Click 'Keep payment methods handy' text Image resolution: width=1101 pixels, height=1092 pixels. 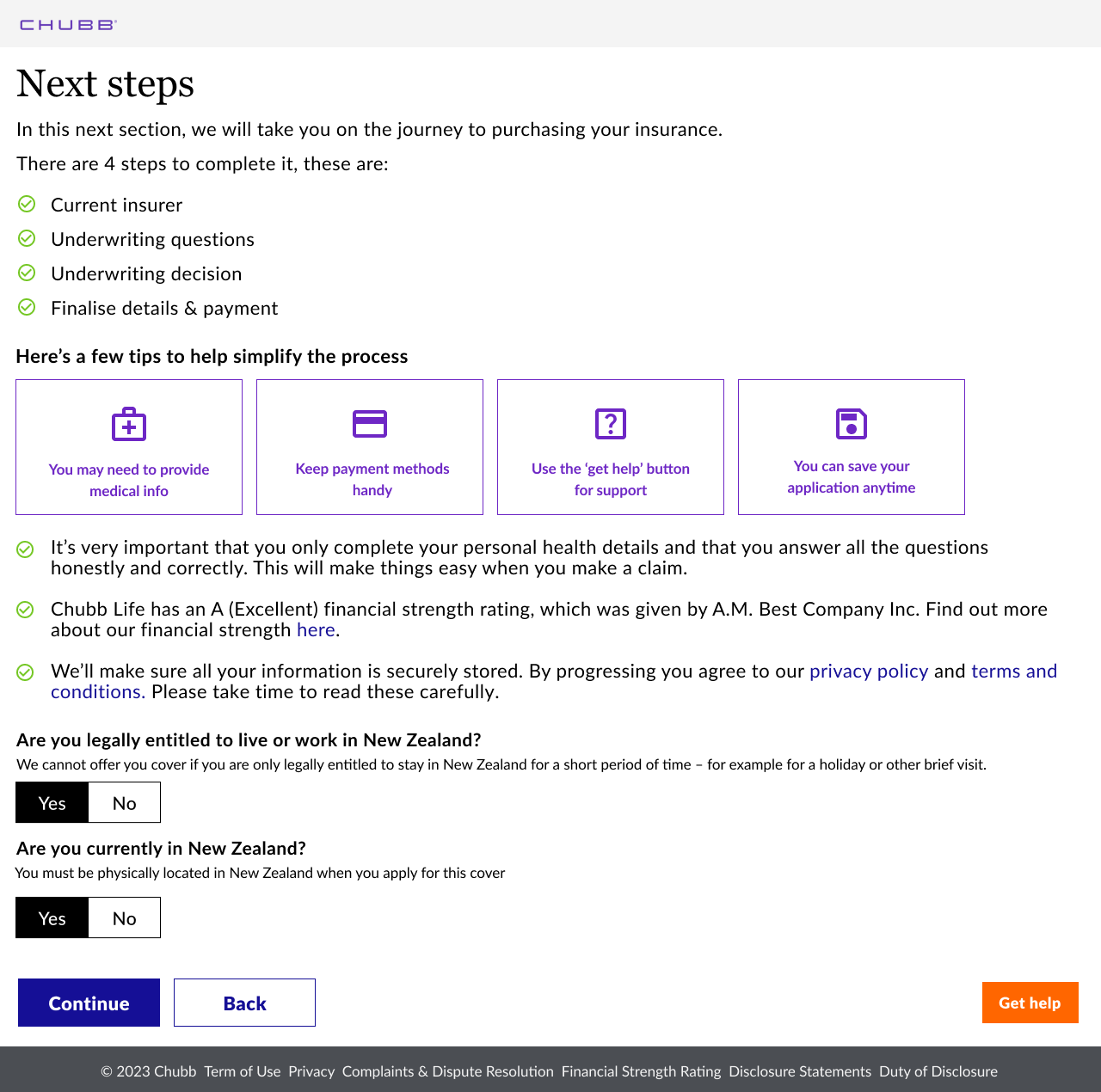point(372,479)
